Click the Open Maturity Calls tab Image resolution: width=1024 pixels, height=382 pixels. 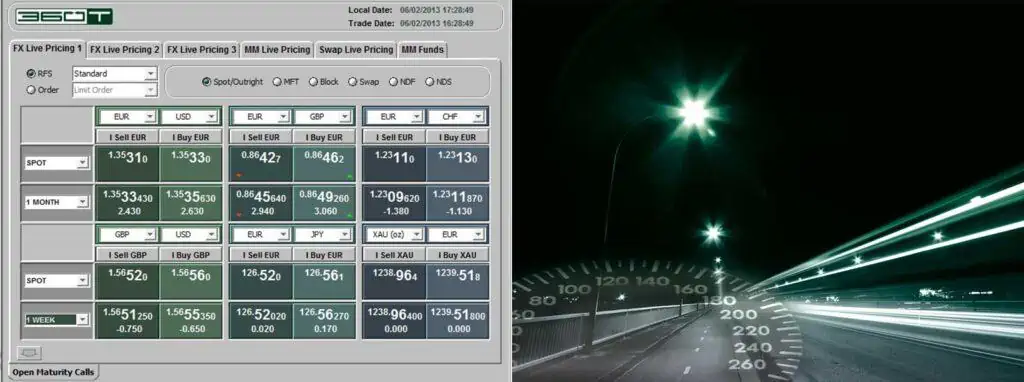click(54, 373)
